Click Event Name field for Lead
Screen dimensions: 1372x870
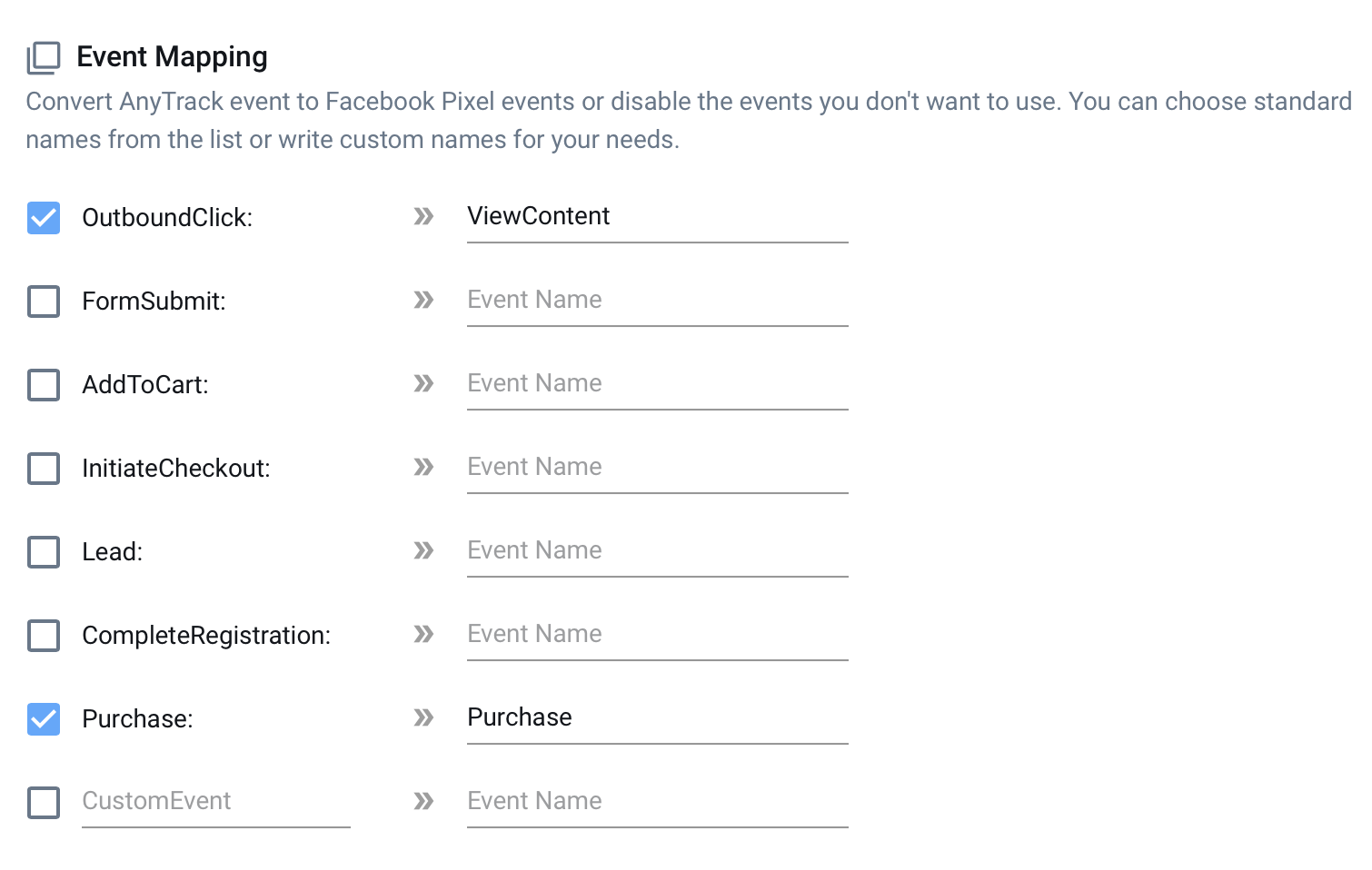click(x=656, y=550)
